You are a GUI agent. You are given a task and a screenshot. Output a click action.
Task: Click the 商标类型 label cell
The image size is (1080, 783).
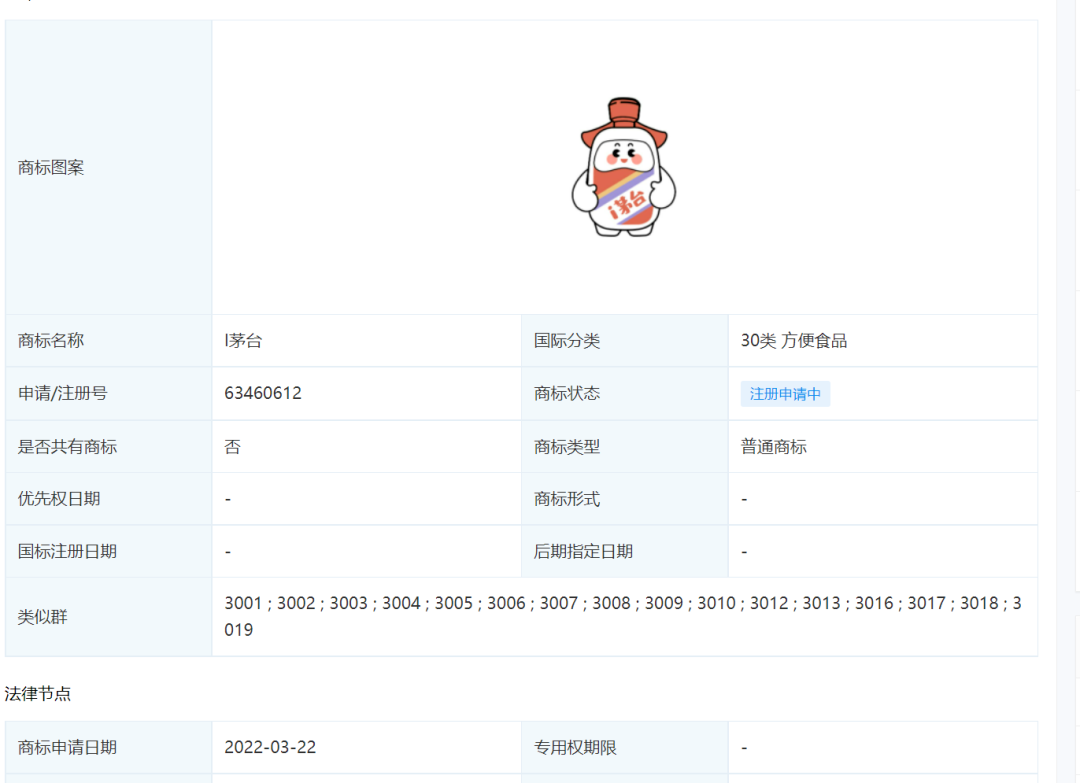pyautogui.click(x=625, y=446)
